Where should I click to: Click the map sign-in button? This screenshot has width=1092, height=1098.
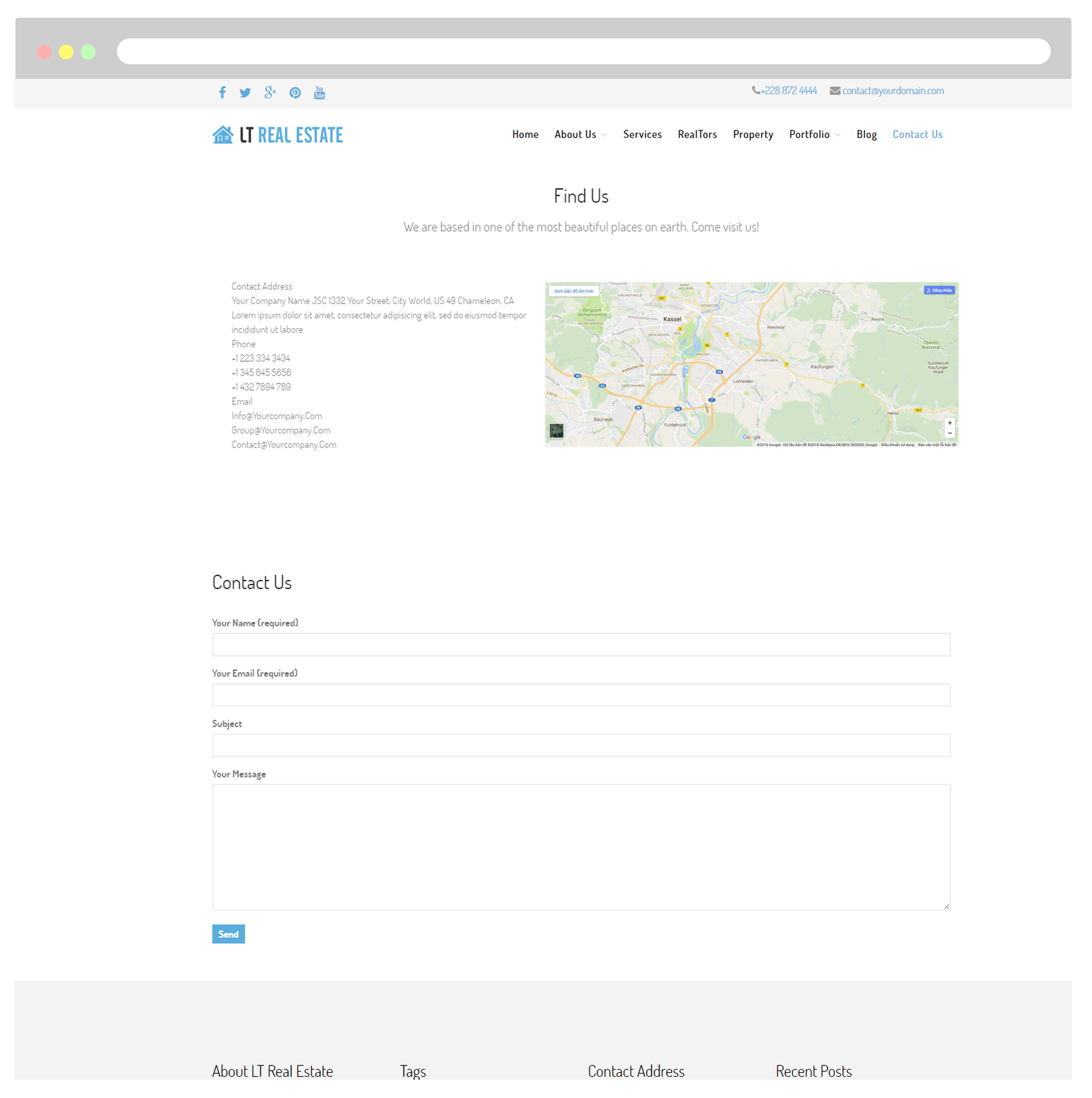tap(939, 290)
